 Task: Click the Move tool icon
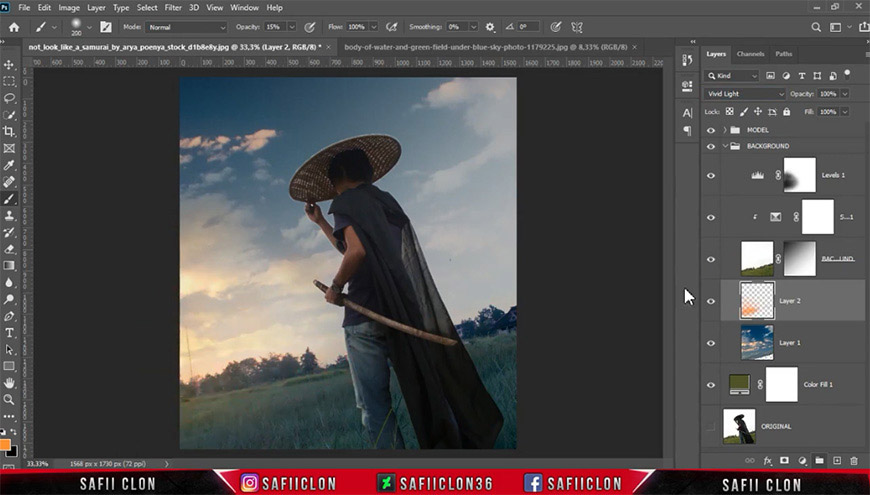pyautogui.click(x=9, y=65)
